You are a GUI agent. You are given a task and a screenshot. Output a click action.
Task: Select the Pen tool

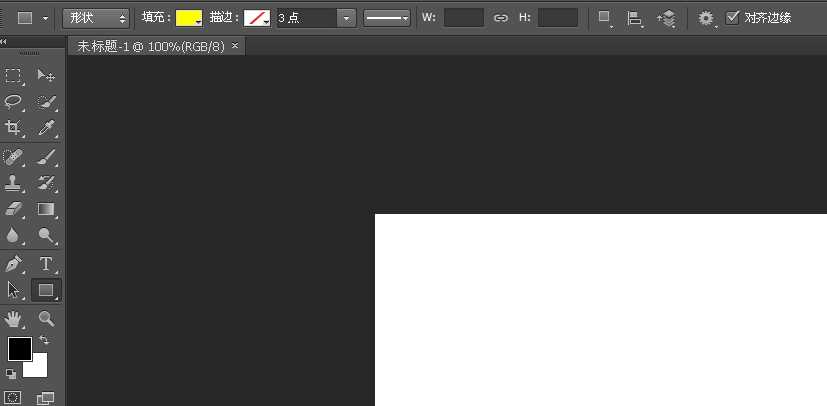14,264
